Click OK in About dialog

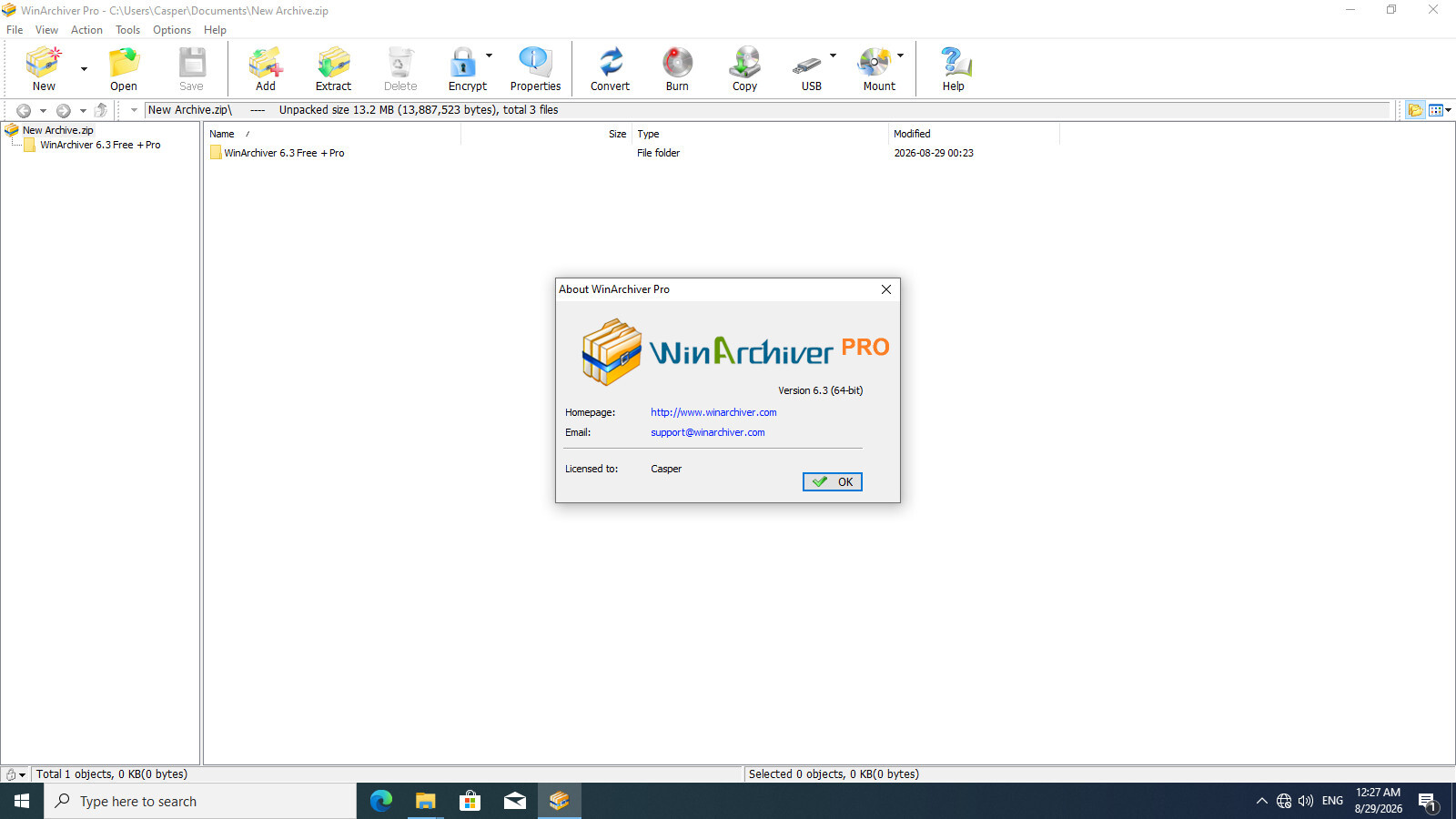(x=832, y=481)
